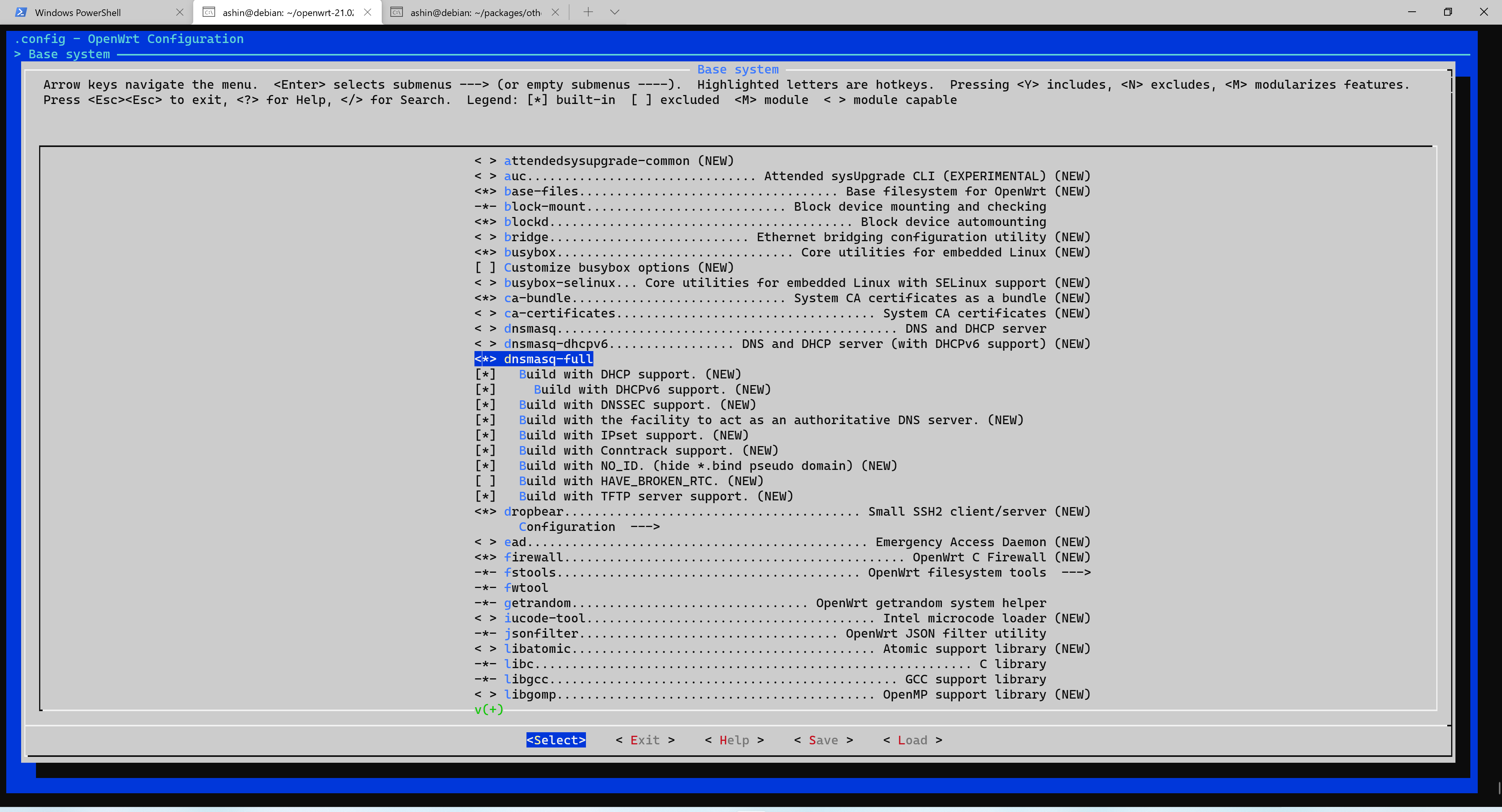
Task: Enable Build with HAVE_BROKEN_RTC checkbox
Action: [x=485, y=481]
